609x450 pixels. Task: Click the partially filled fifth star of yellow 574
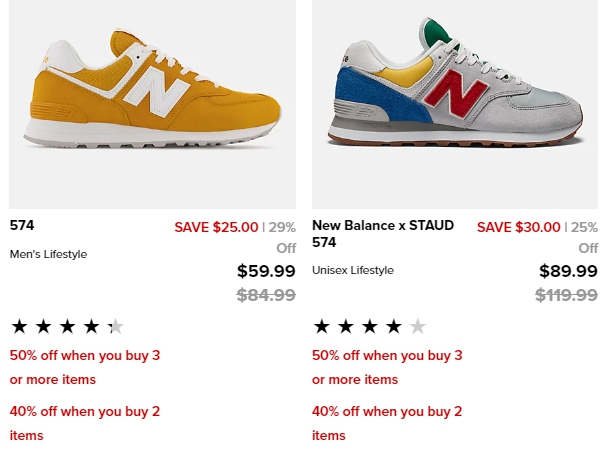point(116,327)
